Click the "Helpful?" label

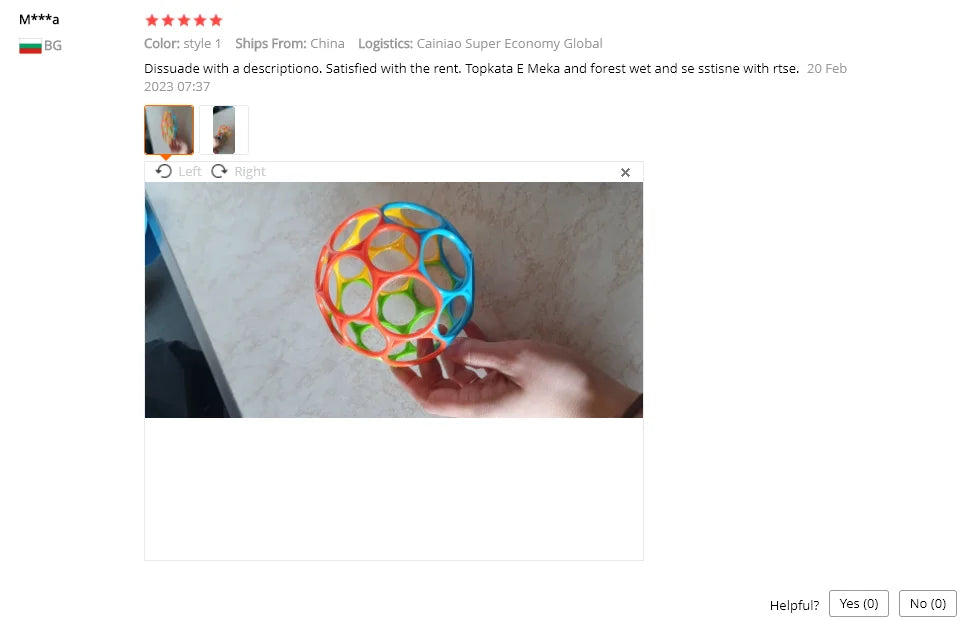coord(794,605)
